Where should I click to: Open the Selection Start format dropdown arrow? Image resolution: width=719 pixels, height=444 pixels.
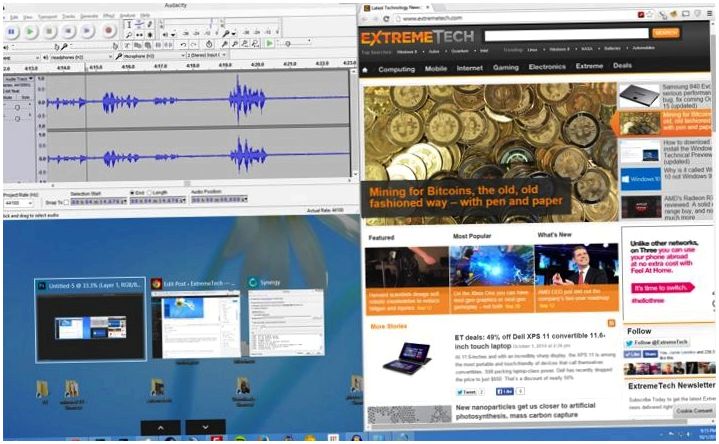(x=125, y=201)
